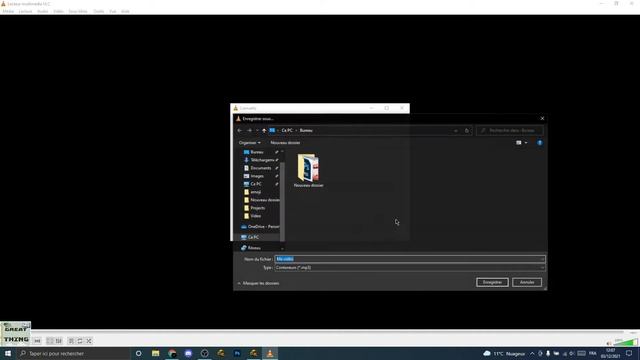The width and height of the screenshot is (640, 360).
Task: Open File Explorer from taskbar
Action: (156, 353)
